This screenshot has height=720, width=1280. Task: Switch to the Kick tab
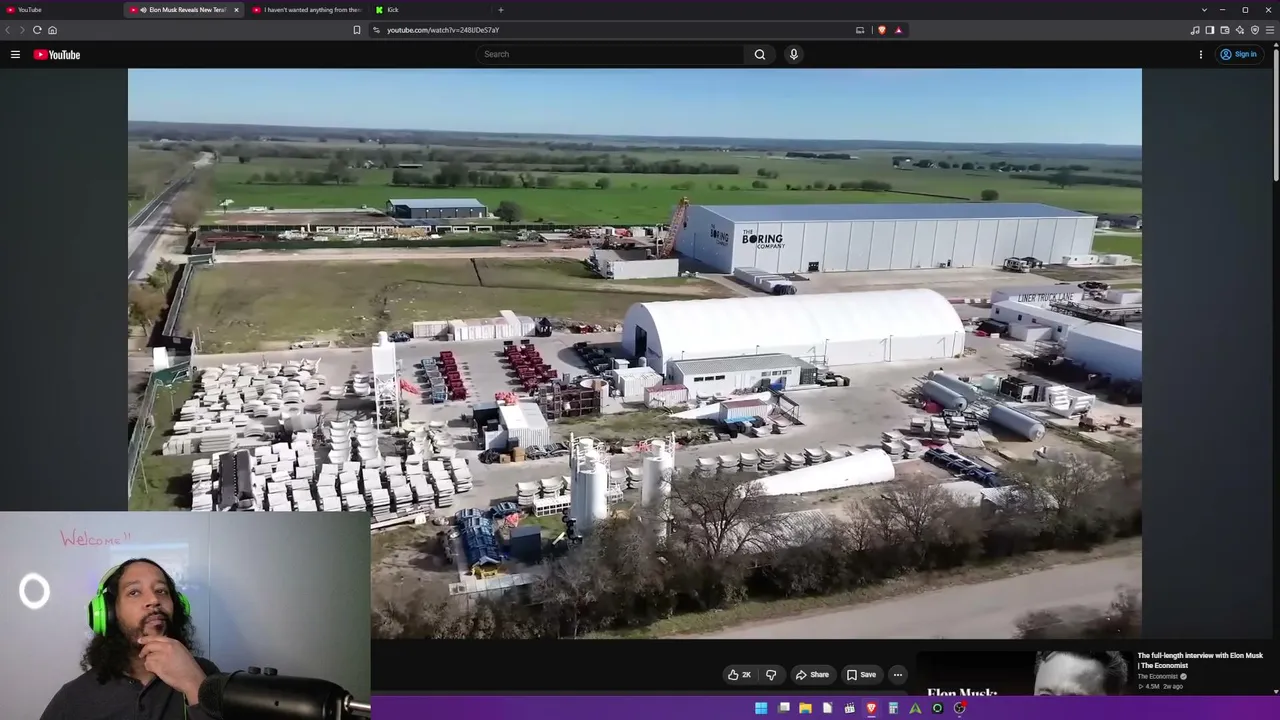pos(430,10)
